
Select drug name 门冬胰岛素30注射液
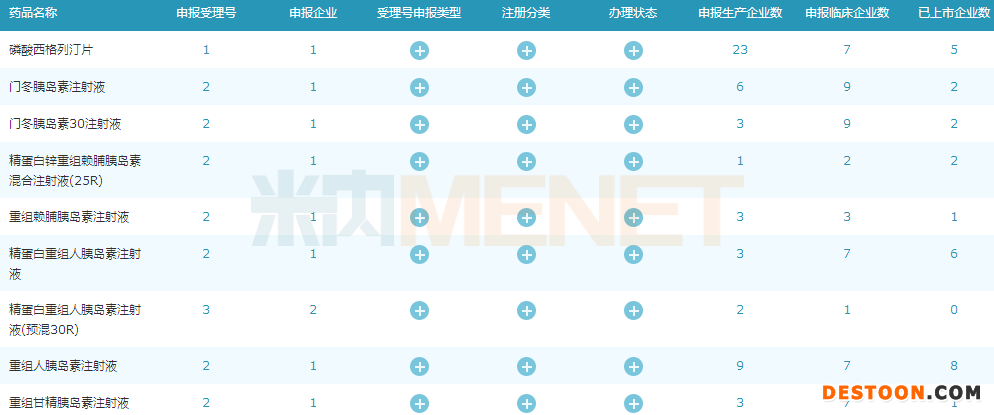click(x=65, y=124)
